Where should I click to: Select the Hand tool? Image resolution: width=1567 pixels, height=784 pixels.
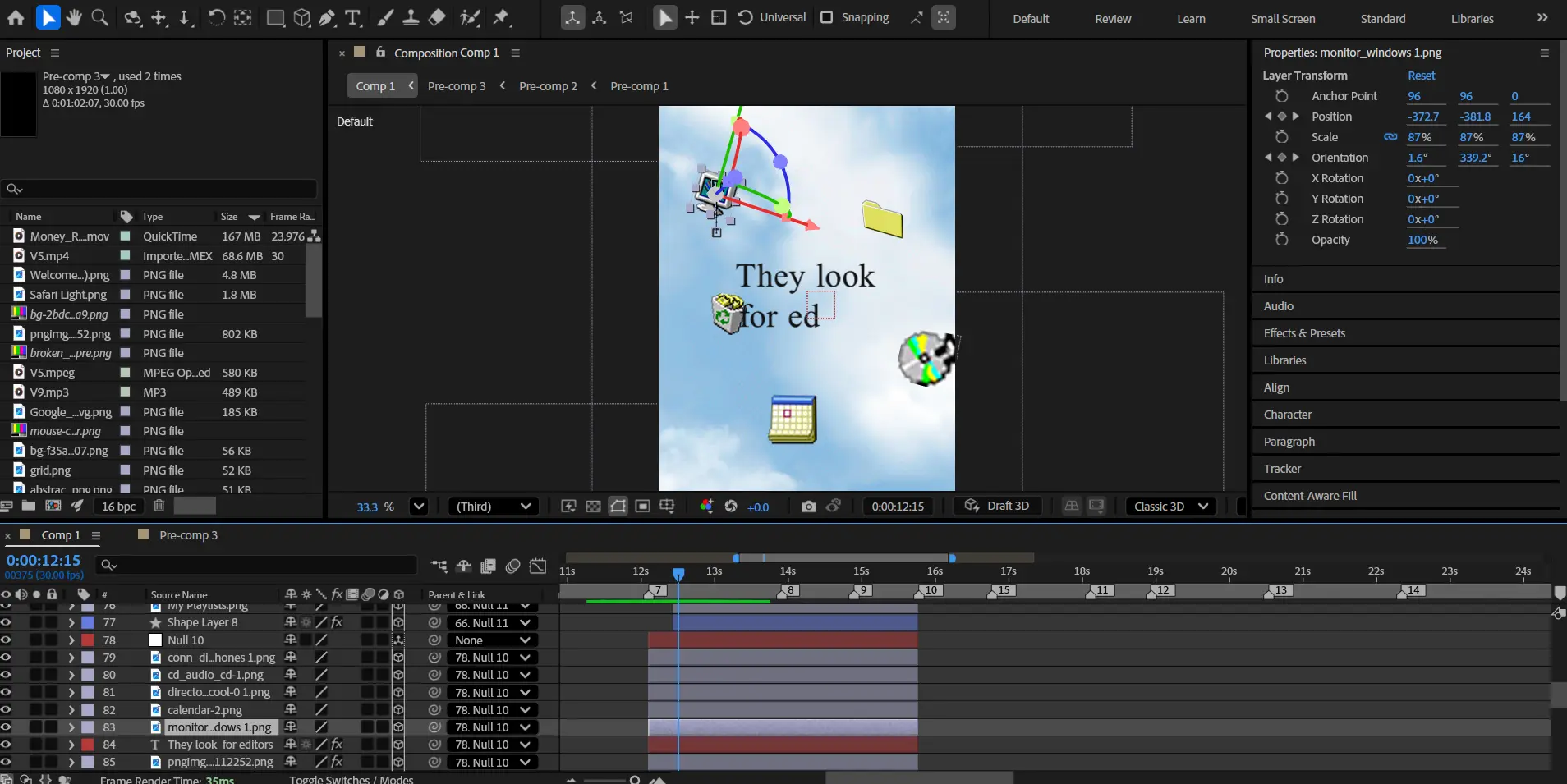coord(74,17)
